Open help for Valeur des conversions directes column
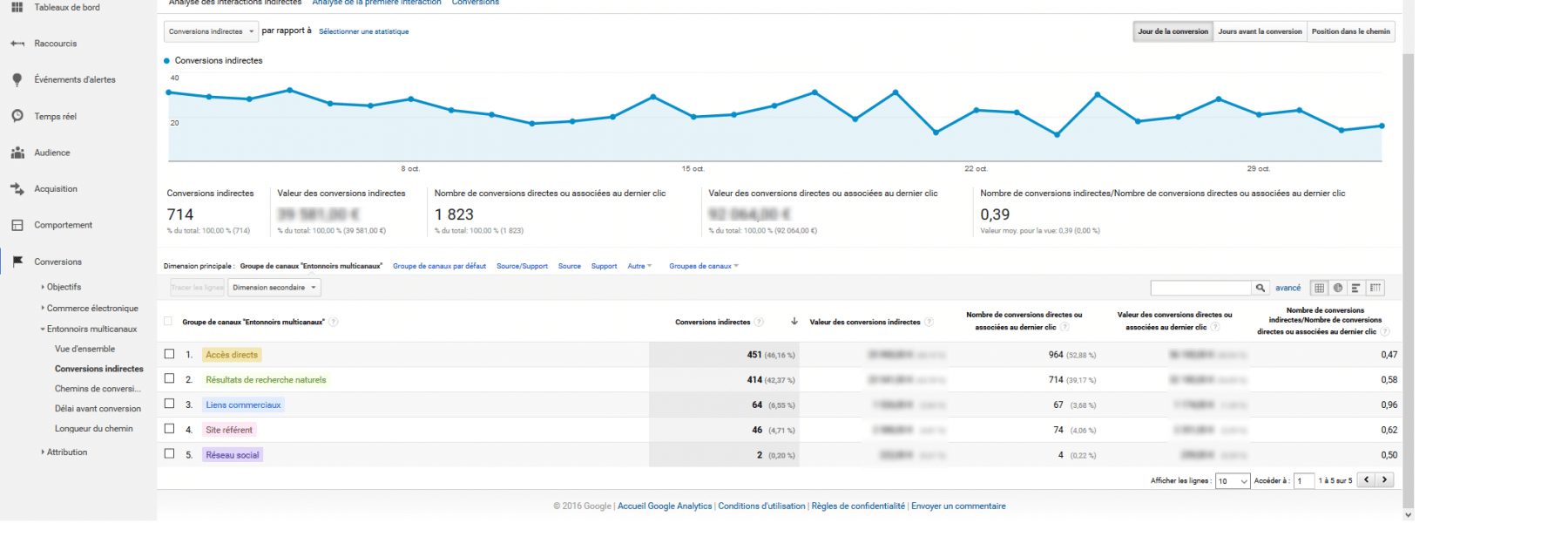 1215,327
